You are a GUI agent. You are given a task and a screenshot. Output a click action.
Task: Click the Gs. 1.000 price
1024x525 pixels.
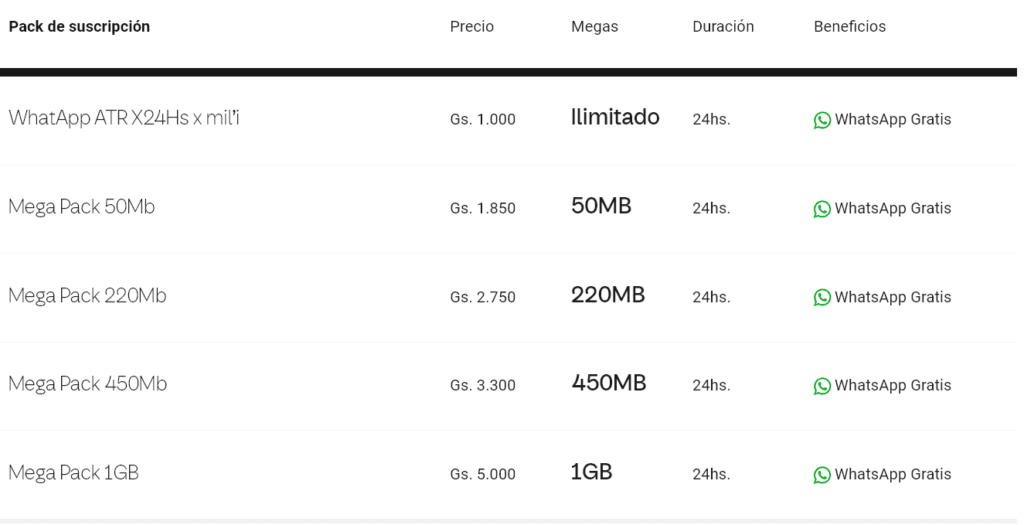tap(483, 120)
